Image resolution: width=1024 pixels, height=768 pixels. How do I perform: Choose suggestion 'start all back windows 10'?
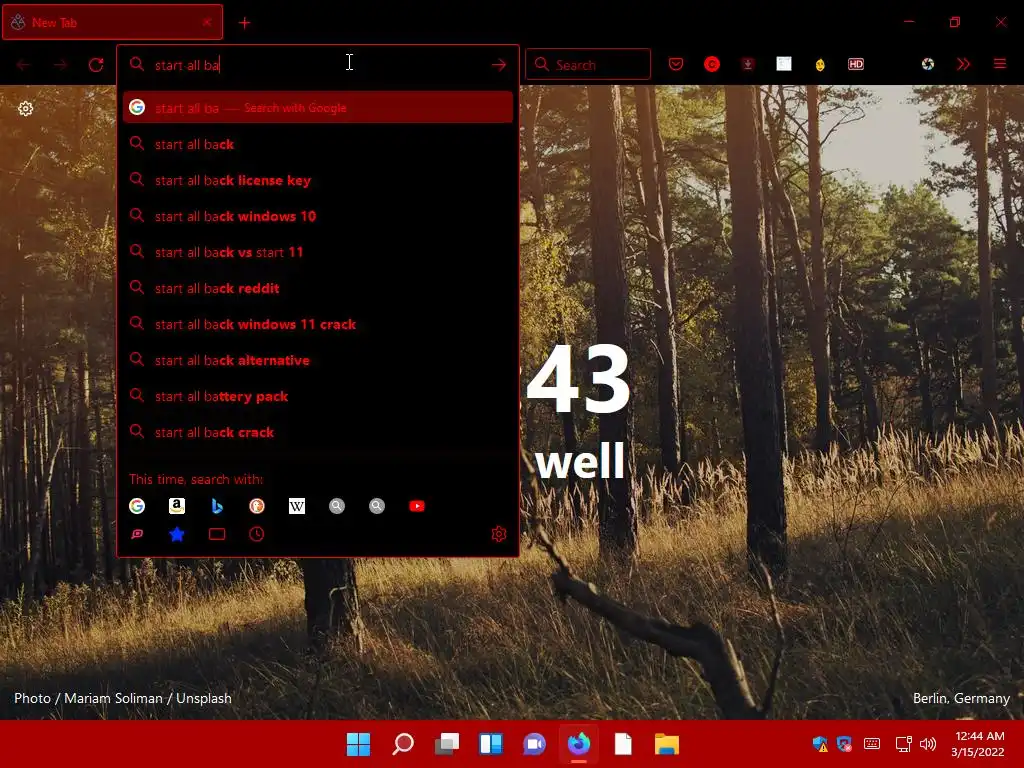[317, 216]
